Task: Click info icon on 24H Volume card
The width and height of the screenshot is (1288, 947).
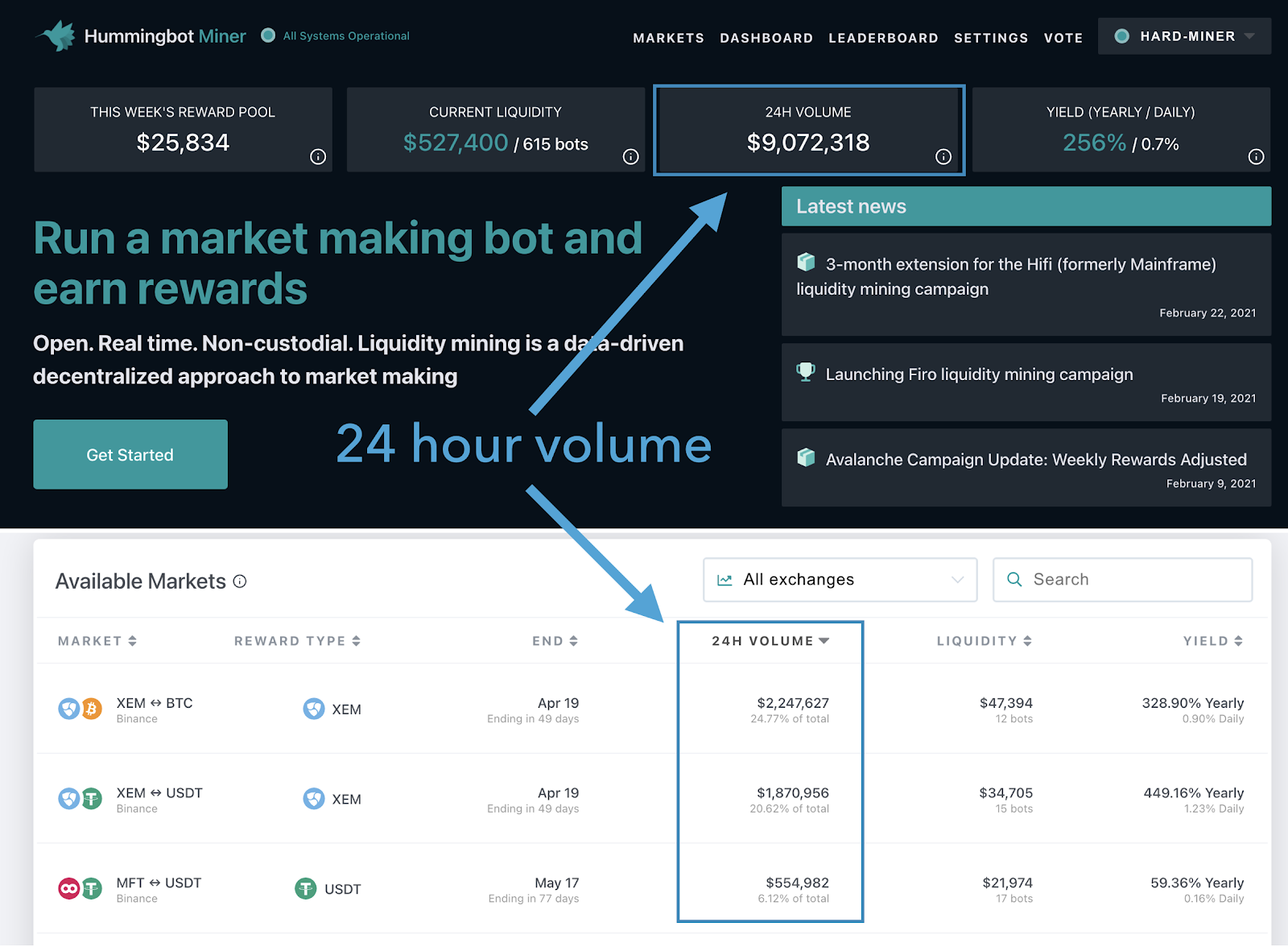Action: pyautogui.click(x=943, y=157)
